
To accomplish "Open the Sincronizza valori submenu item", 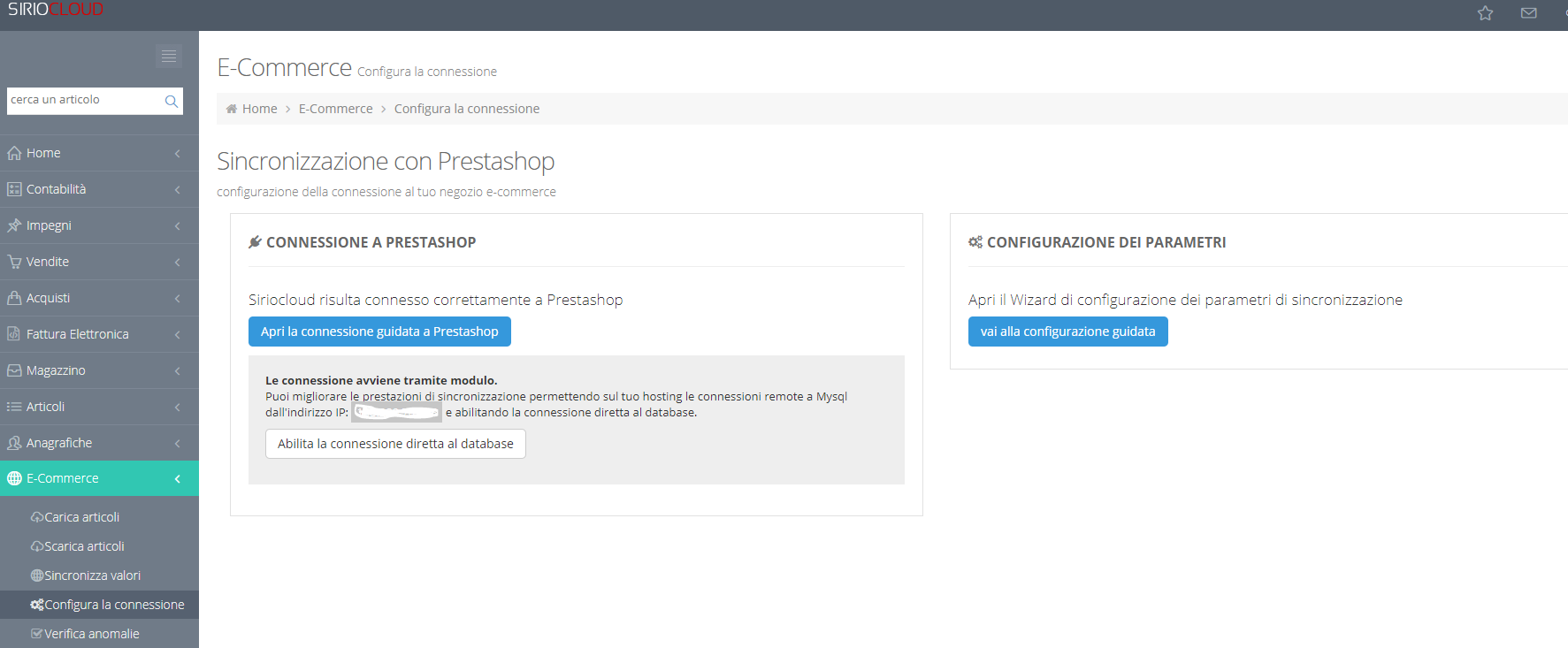I will pos(99,576).
